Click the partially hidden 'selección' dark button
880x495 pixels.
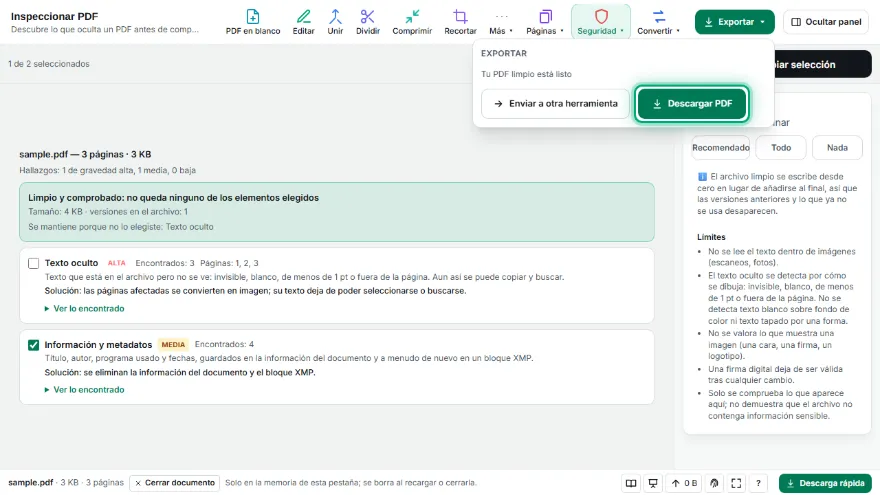tap(823, 65)
